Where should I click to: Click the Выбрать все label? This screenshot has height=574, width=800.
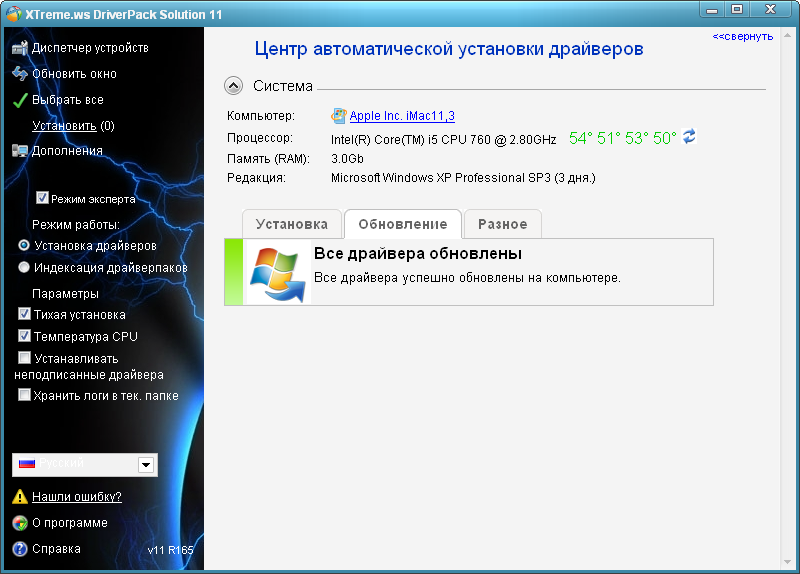click(68, 100)
